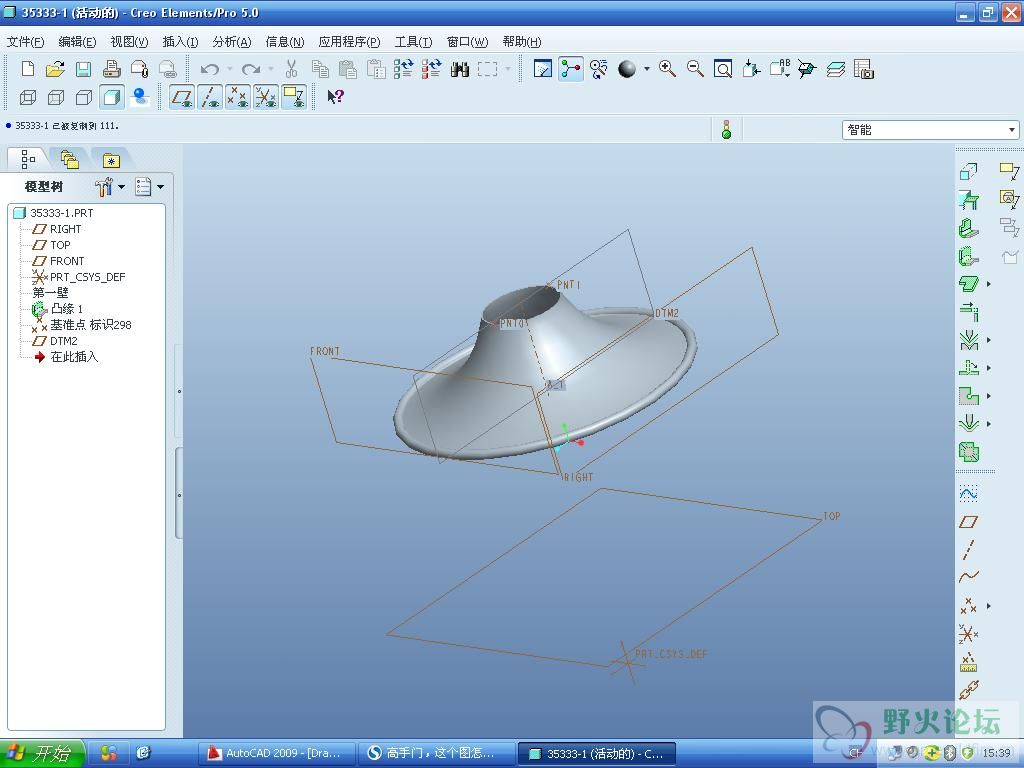Open the Layers stacked sheets icon
Screen dimensions: 1024x768
pyautogui.click(x=835, y=69)
